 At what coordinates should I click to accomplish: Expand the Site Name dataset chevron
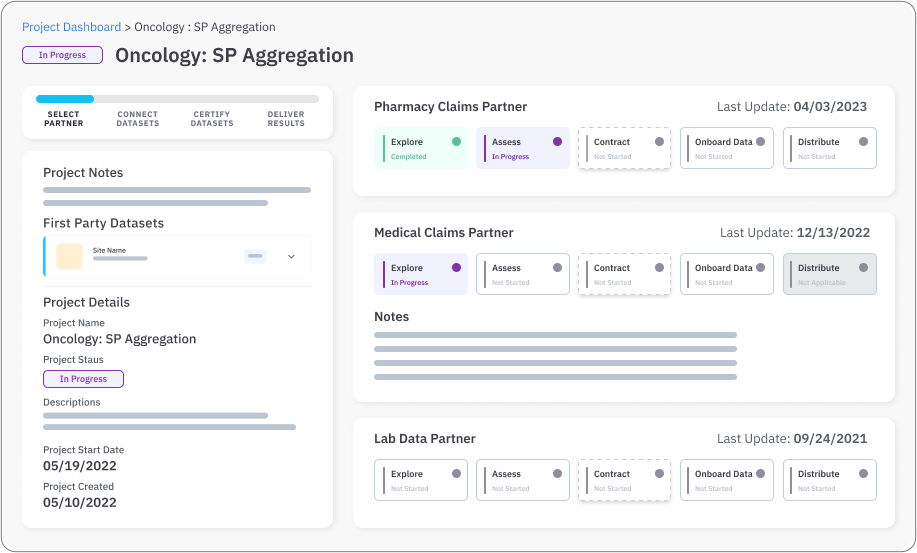pos(291,257)
